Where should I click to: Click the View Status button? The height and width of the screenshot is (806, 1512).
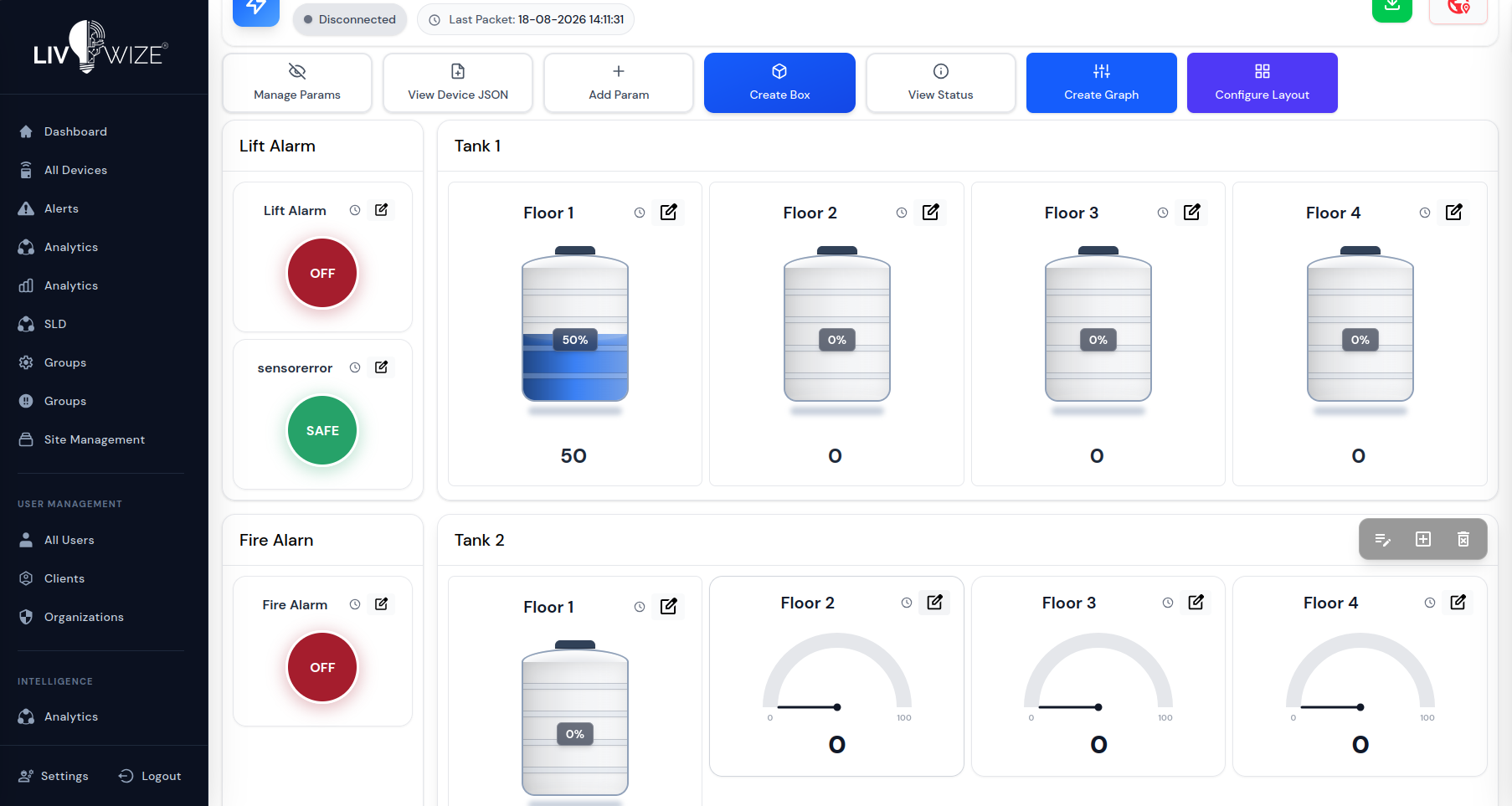pyautogui.click(x=941, y=83)
